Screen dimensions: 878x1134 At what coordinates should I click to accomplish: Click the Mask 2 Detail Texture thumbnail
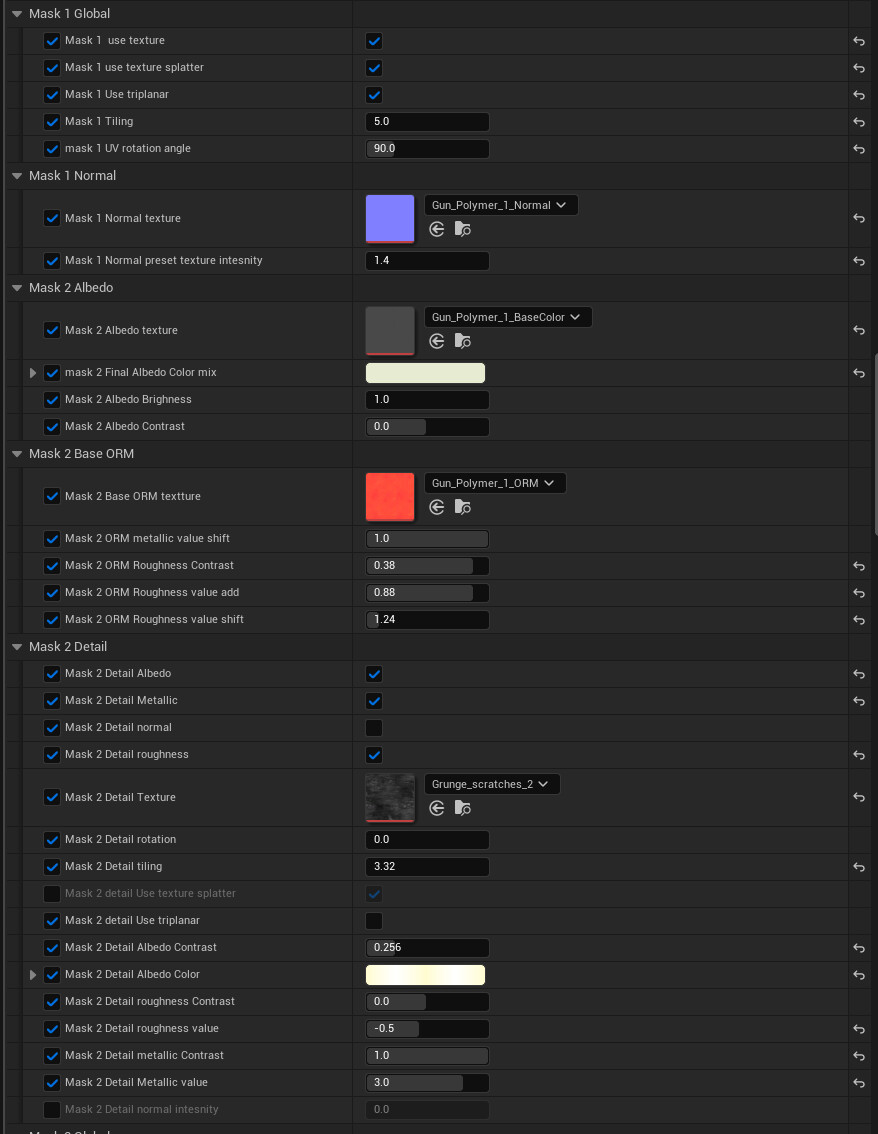click(390, 798)
